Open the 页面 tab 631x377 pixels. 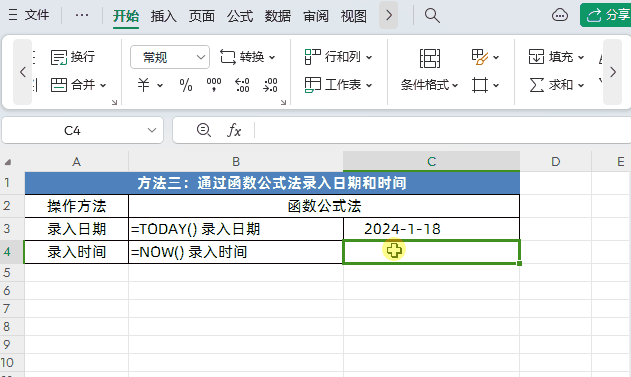202,16
